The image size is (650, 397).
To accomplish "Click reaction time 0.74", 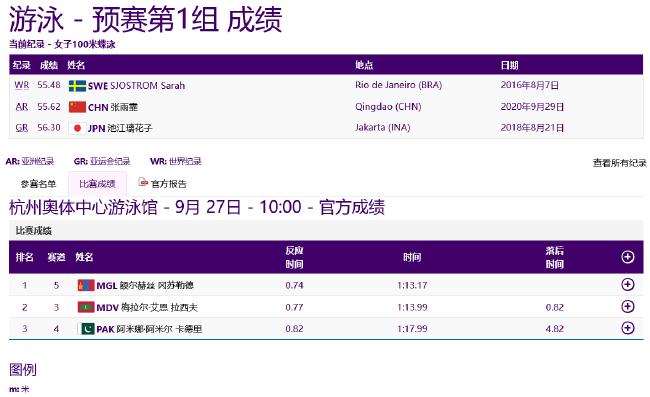I will 294,285.
